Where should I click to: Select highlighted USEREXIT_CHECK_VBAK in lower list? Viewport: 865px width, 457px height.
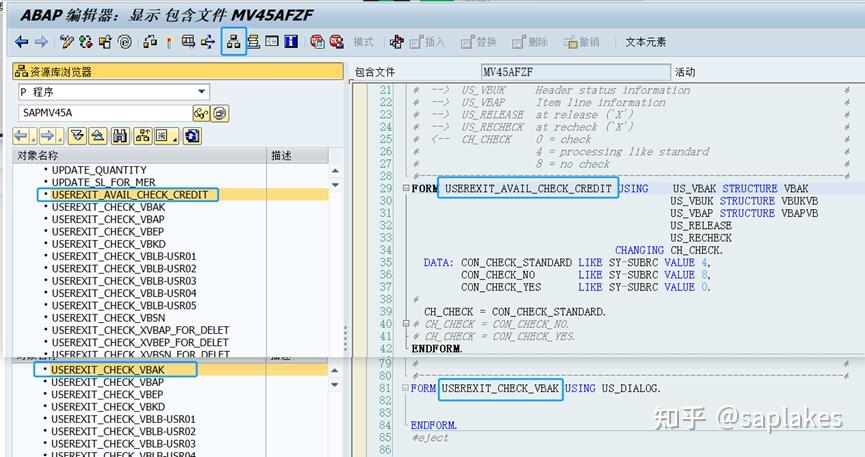pos(108,370)
